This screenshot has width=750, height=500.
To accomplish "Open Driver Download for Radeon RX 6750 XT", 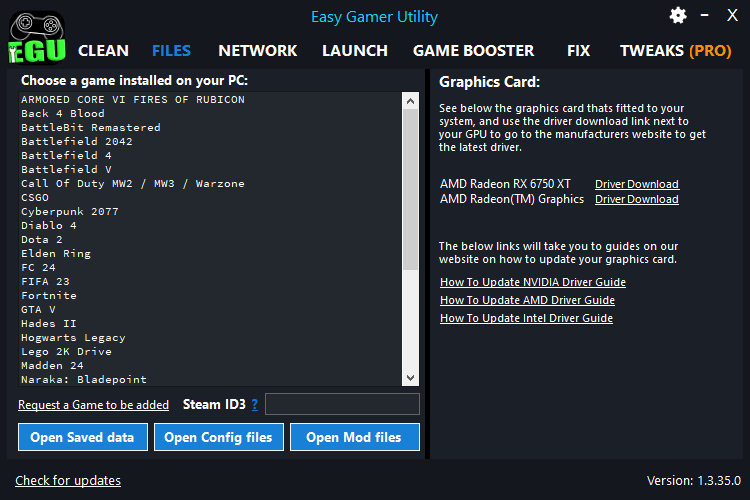I will click(x=637, y=184).
